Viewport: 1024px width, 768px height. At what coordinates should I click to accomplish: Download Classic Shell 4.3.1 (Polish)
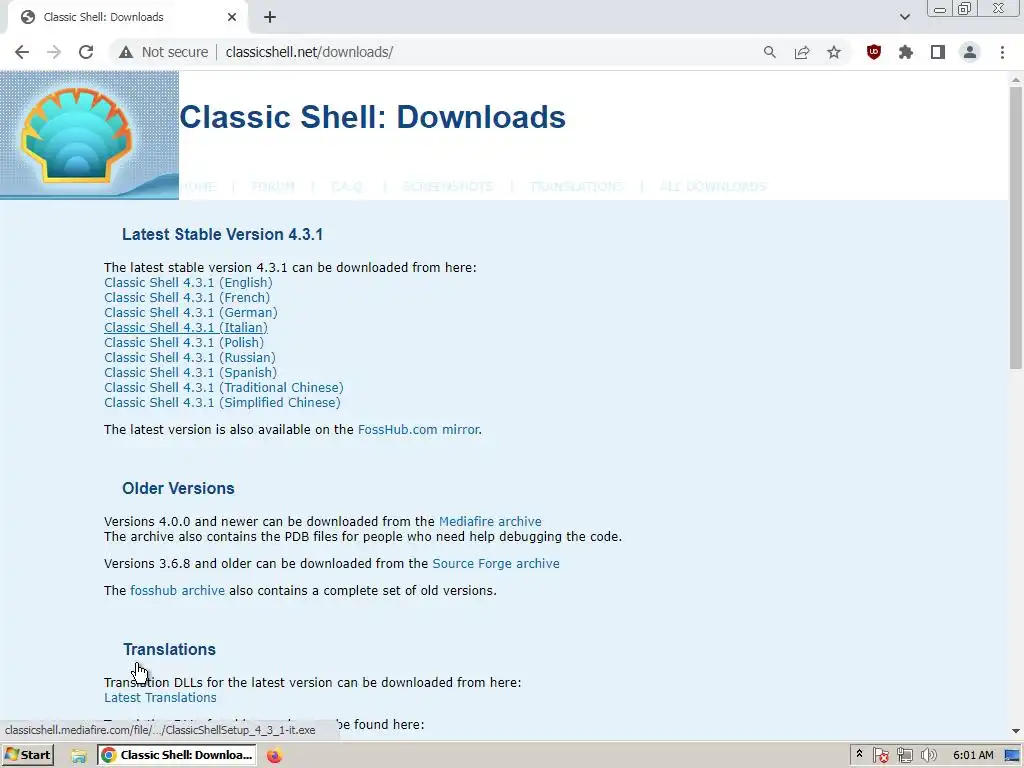pos(184,343)
